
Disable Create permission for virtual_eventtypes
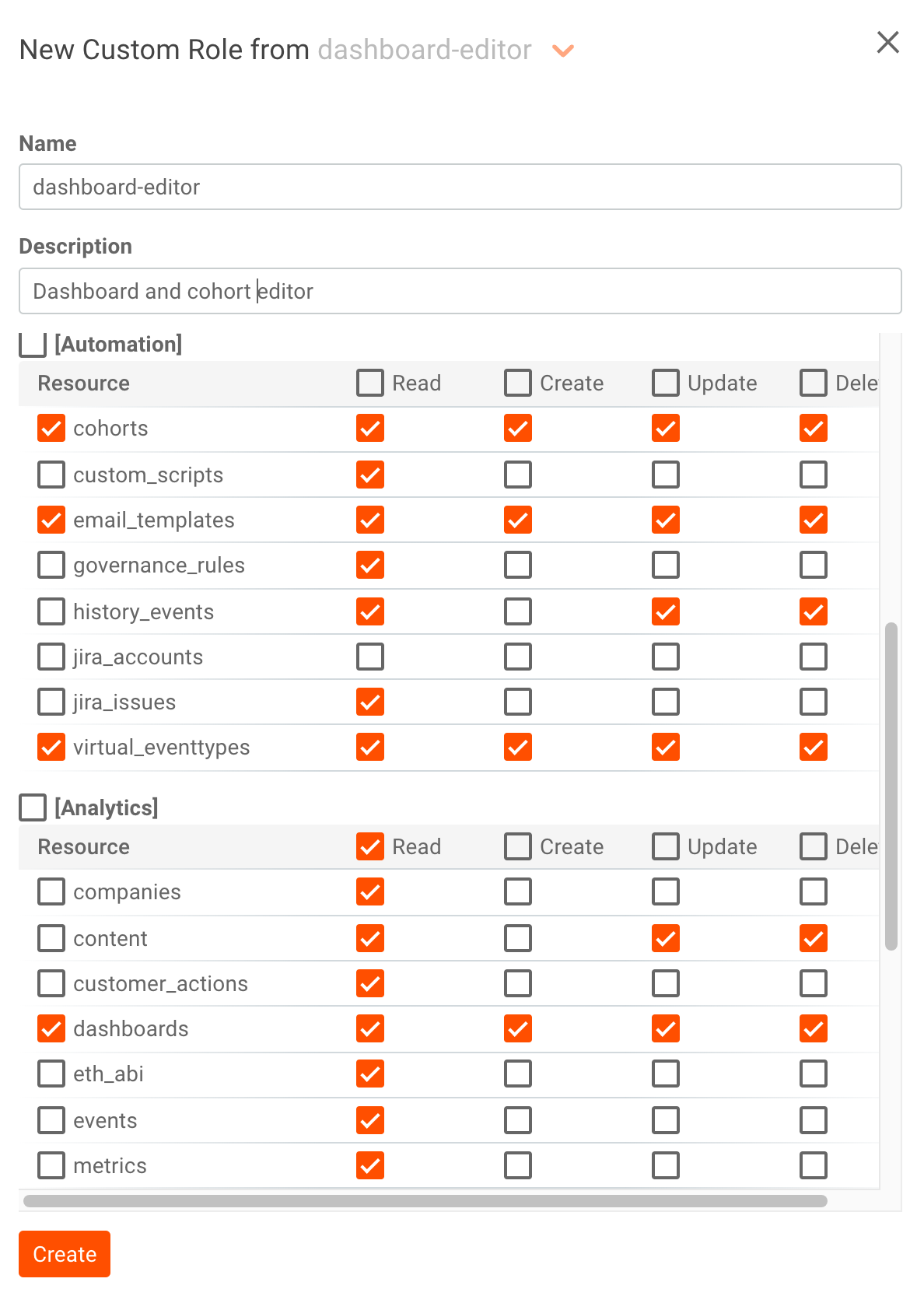coord(518,747)
